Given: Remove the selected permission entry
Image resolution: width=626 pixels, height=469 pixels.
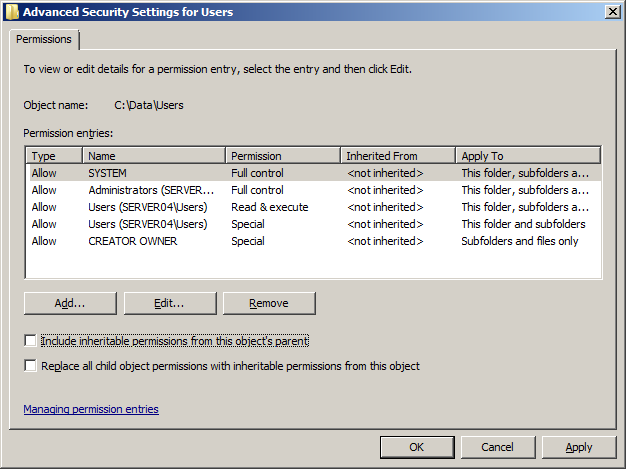Looking at the screenshot, I should 268,303.
